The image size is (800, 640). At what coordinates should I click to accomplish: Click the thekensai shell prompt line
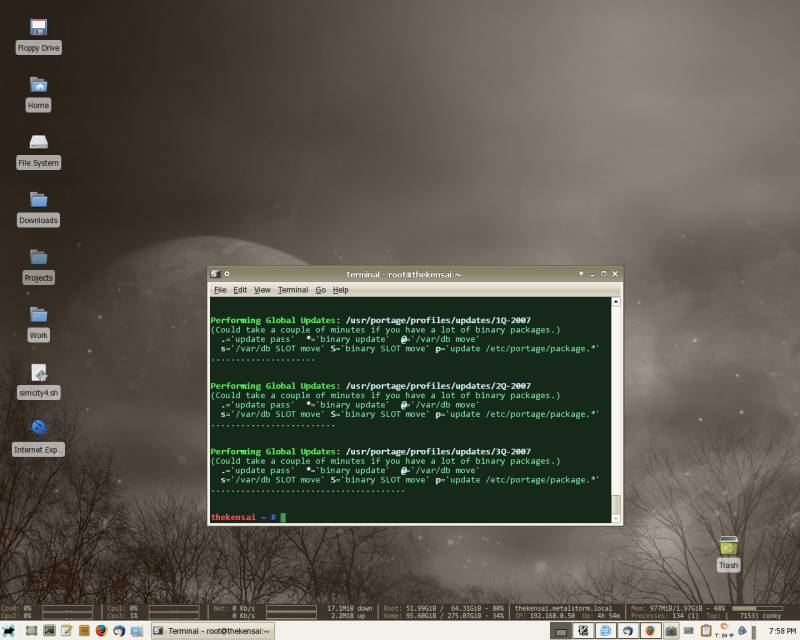[248, 517]
